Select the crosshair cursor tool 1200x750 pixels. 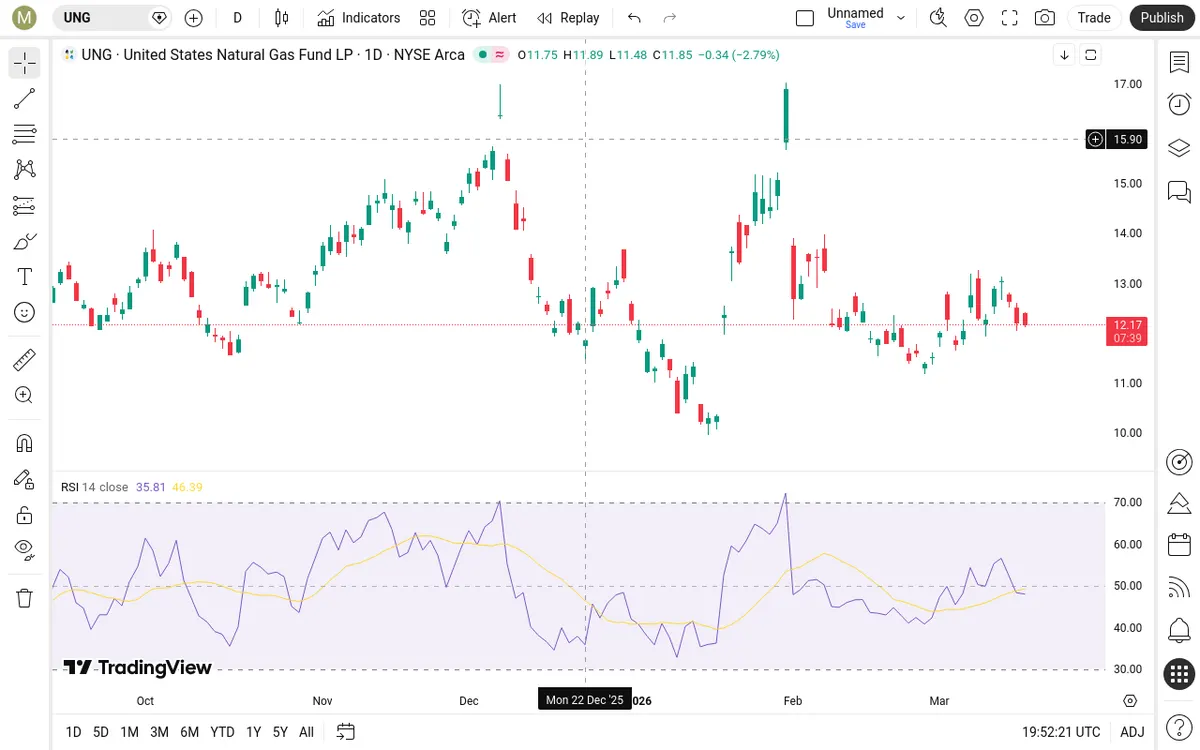(x=25, y=64)
